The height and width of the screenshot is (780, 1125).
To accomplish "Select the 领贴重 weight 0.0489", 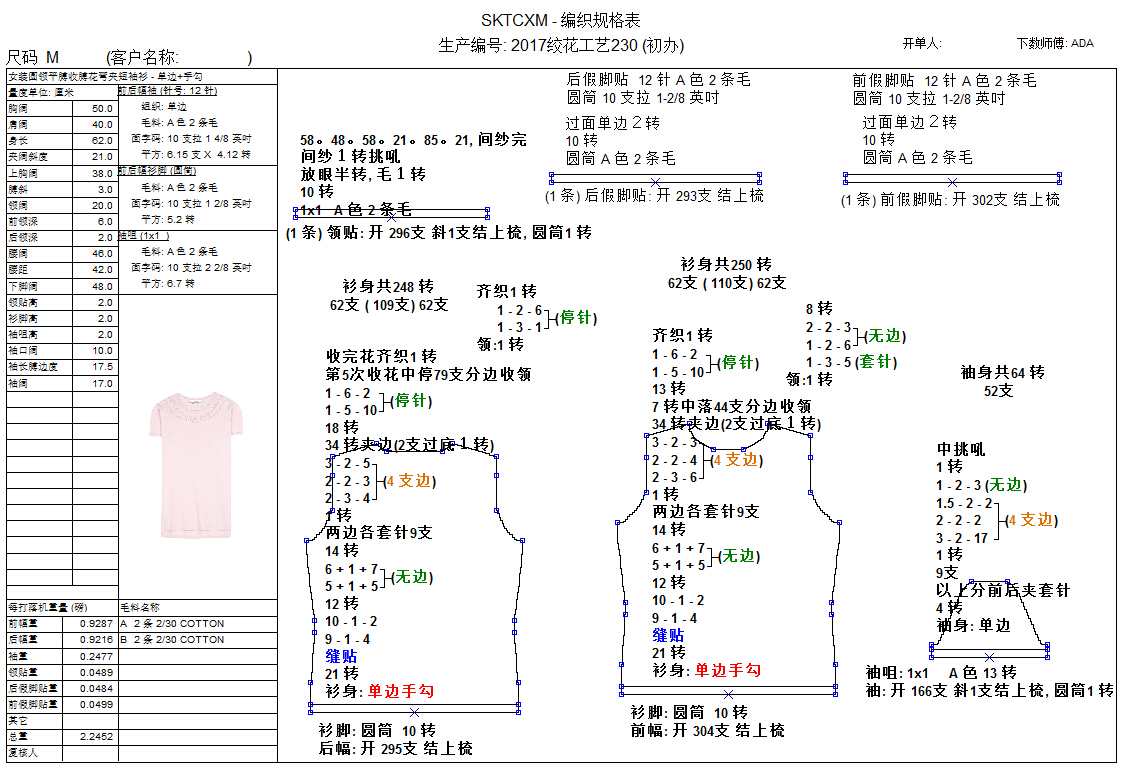I will (x=96, y=672).
